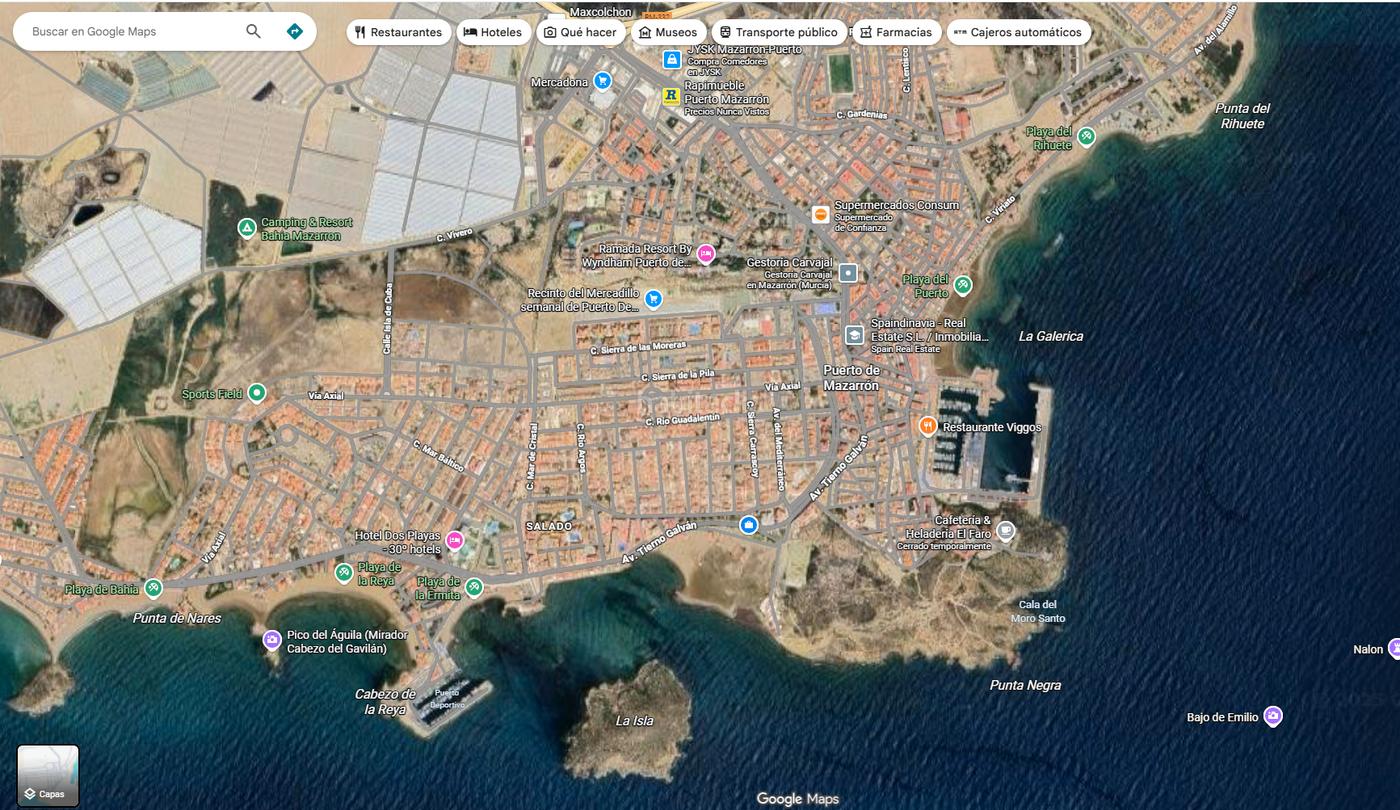Viewport: 1400px width, 810px height.
Task: Select the Qué hacer category chip
Action: point(580,32)
